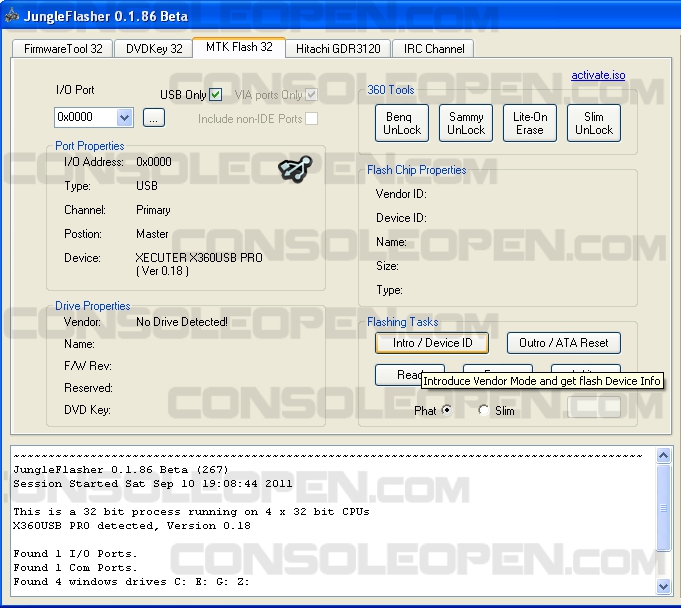Viewport: 681px width, 608px height.
Task: Click the 'DVD Key:' label in Drive Properties
Action: (x=87, y=410)
